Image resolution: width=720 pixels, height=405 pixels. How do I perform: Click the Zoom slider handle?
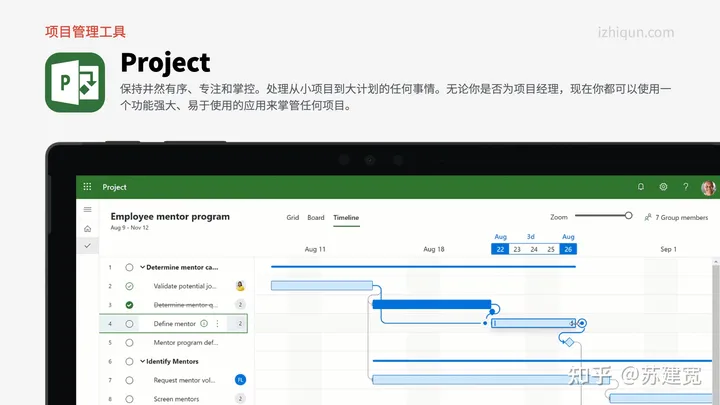click(628, 215)
